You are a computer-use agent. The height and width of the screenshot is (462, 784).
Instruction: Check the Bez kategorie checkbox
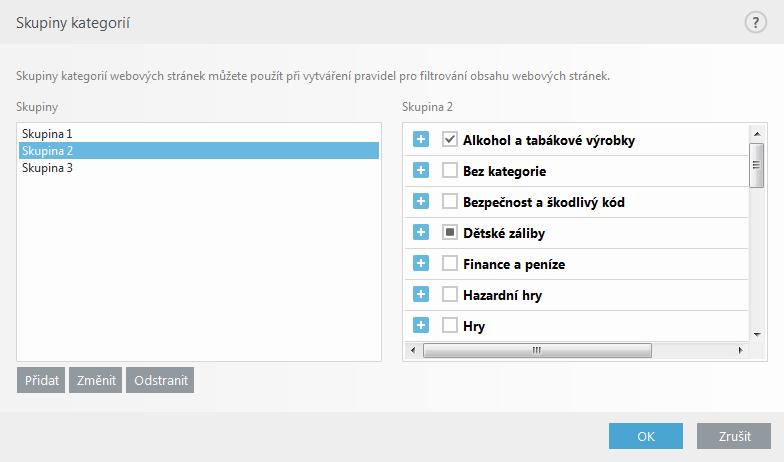click(450, 170)
